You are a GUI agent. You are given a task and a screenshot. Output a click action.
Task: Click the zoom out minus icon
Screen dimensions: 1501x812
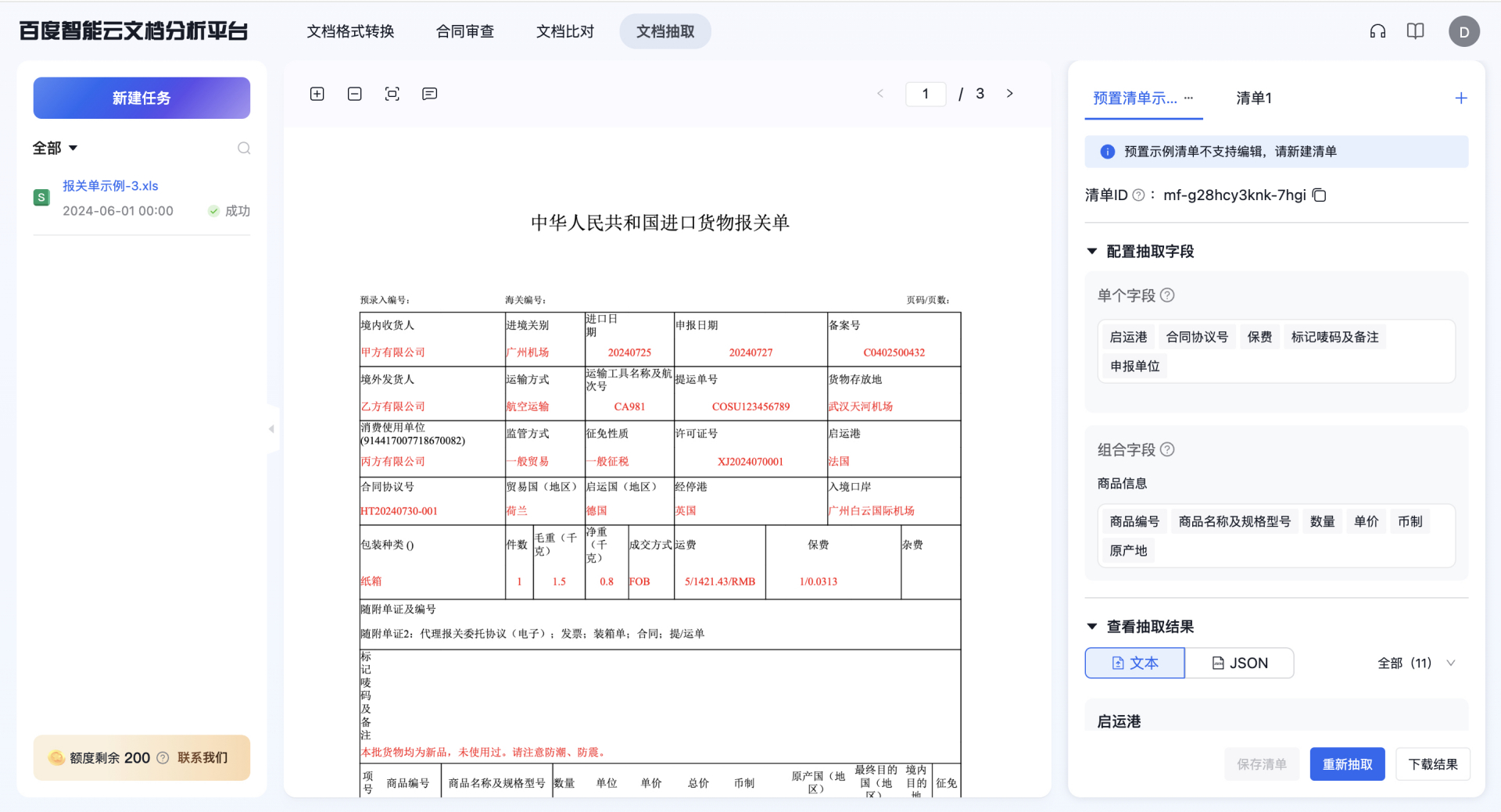coord(355,94)
